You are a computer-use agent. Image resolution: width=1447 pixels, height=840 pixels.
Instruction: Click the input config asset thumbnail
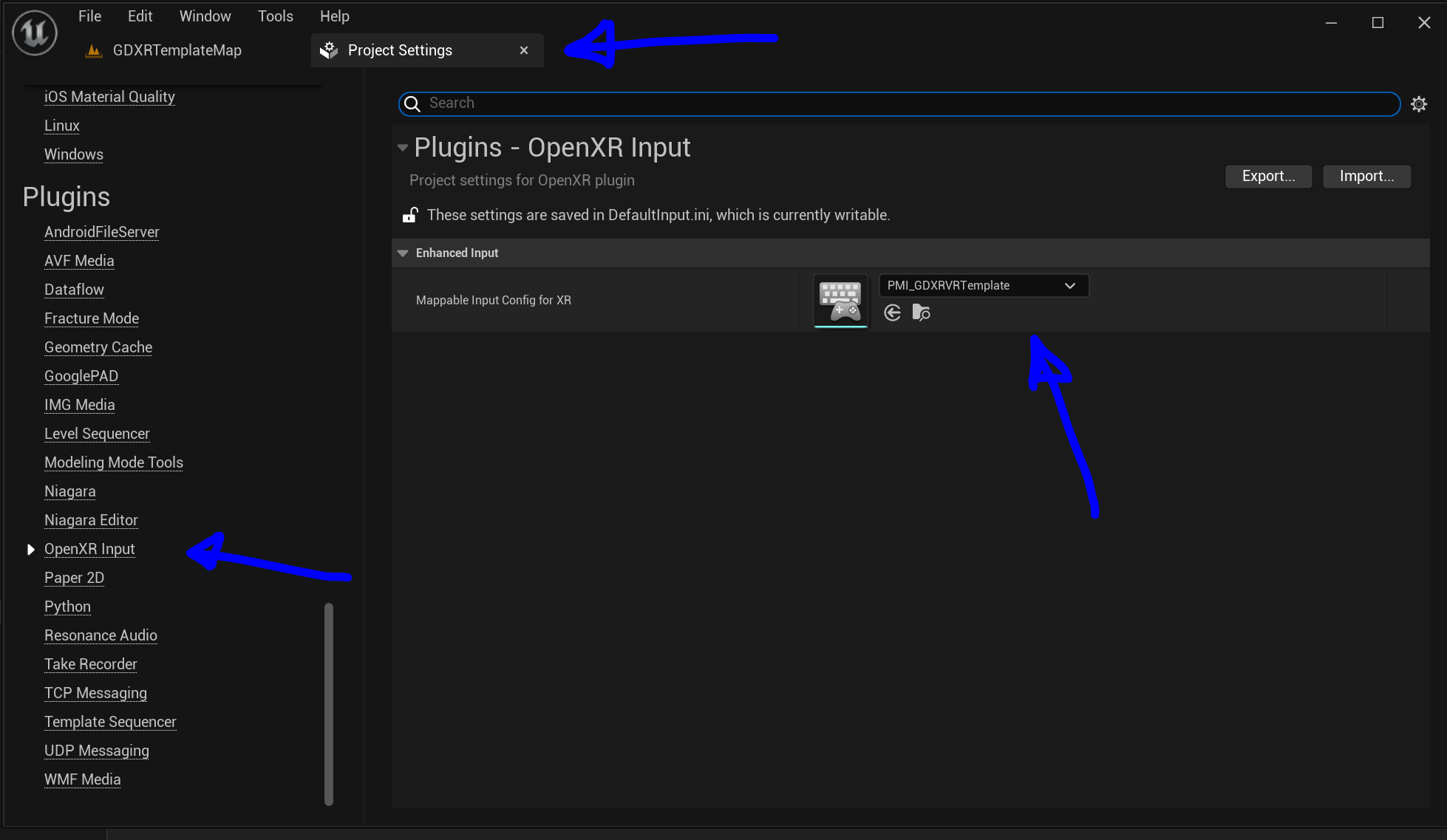point(840,300)
